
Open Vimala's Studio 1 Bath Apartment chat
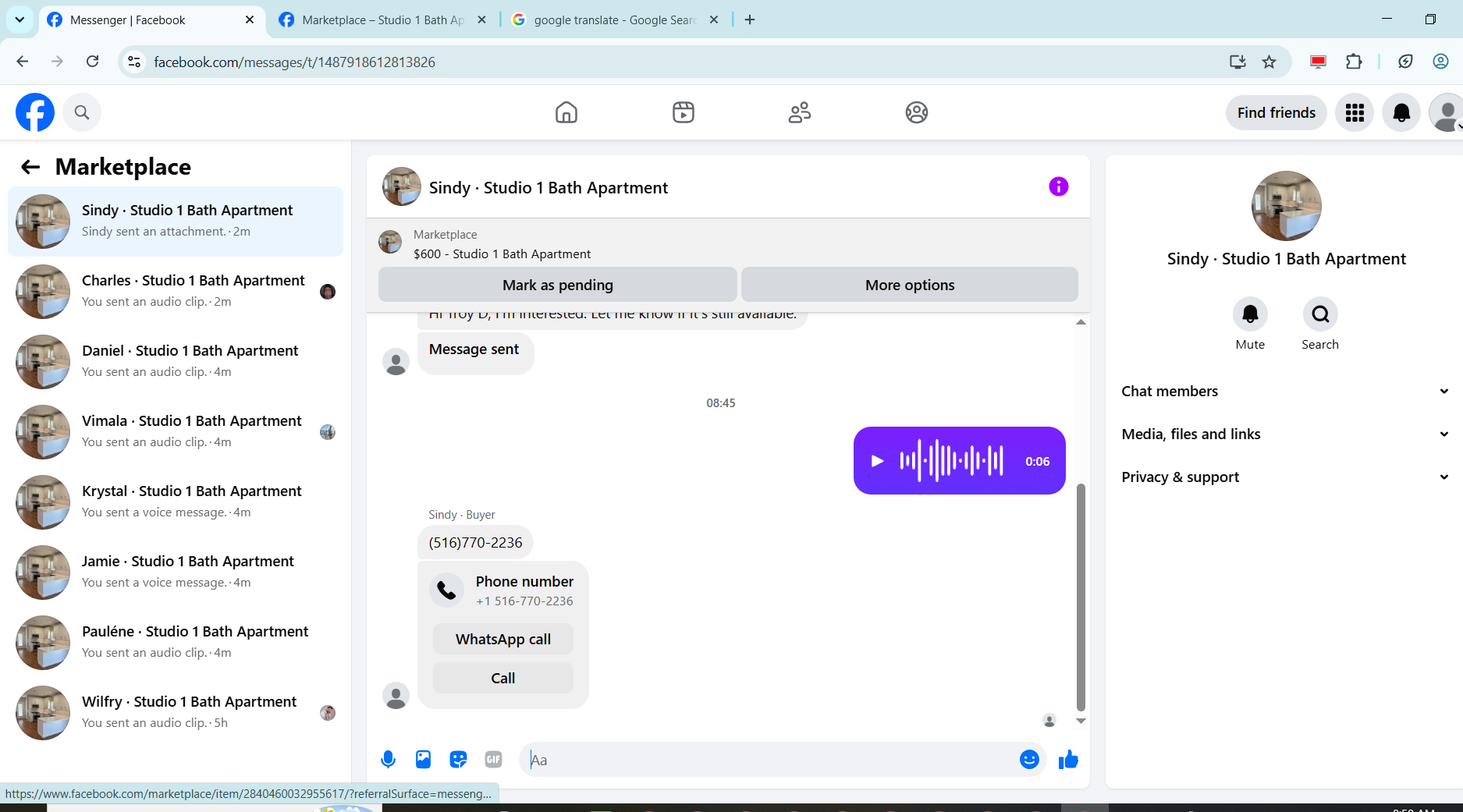click(x=176, y=431)
